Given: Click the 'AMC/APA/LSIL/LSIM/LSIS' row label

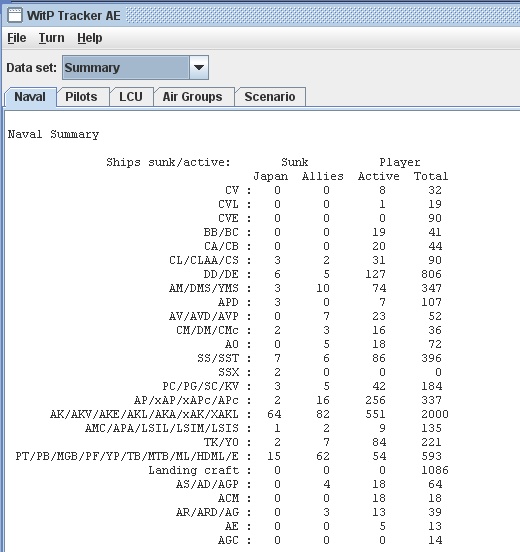Looking at the screenshot, I should click(162, 428).
